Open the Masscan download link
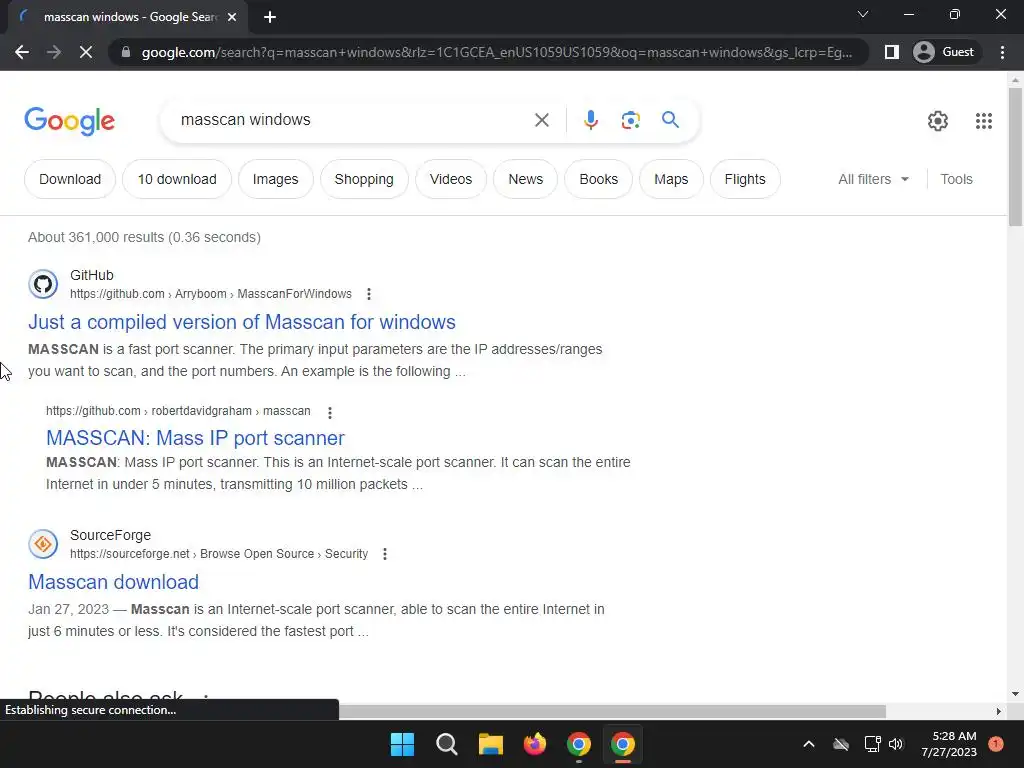This screenshot has height=768, width=1024. click(x=114, y=582)
